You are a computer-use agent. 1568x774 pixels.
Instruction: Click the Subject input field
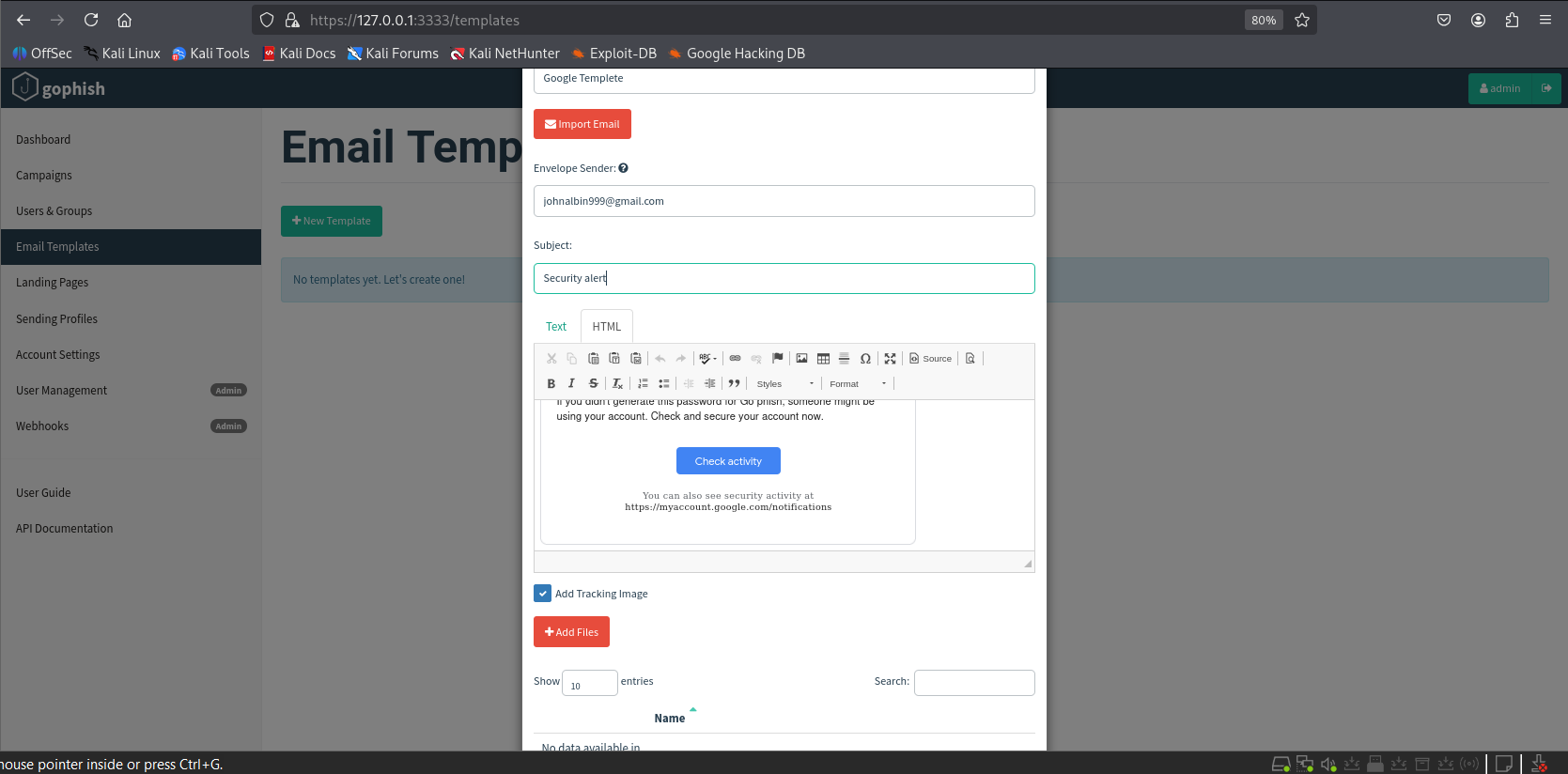(784, 278)
